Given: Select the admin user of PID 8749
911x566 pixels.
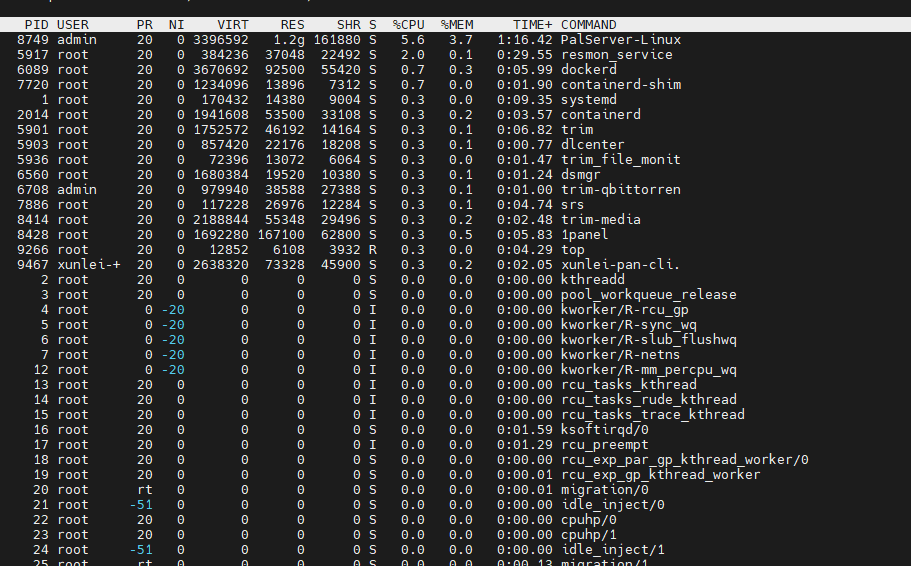Looking at the screenshot, I should click(x=77, y=40).
